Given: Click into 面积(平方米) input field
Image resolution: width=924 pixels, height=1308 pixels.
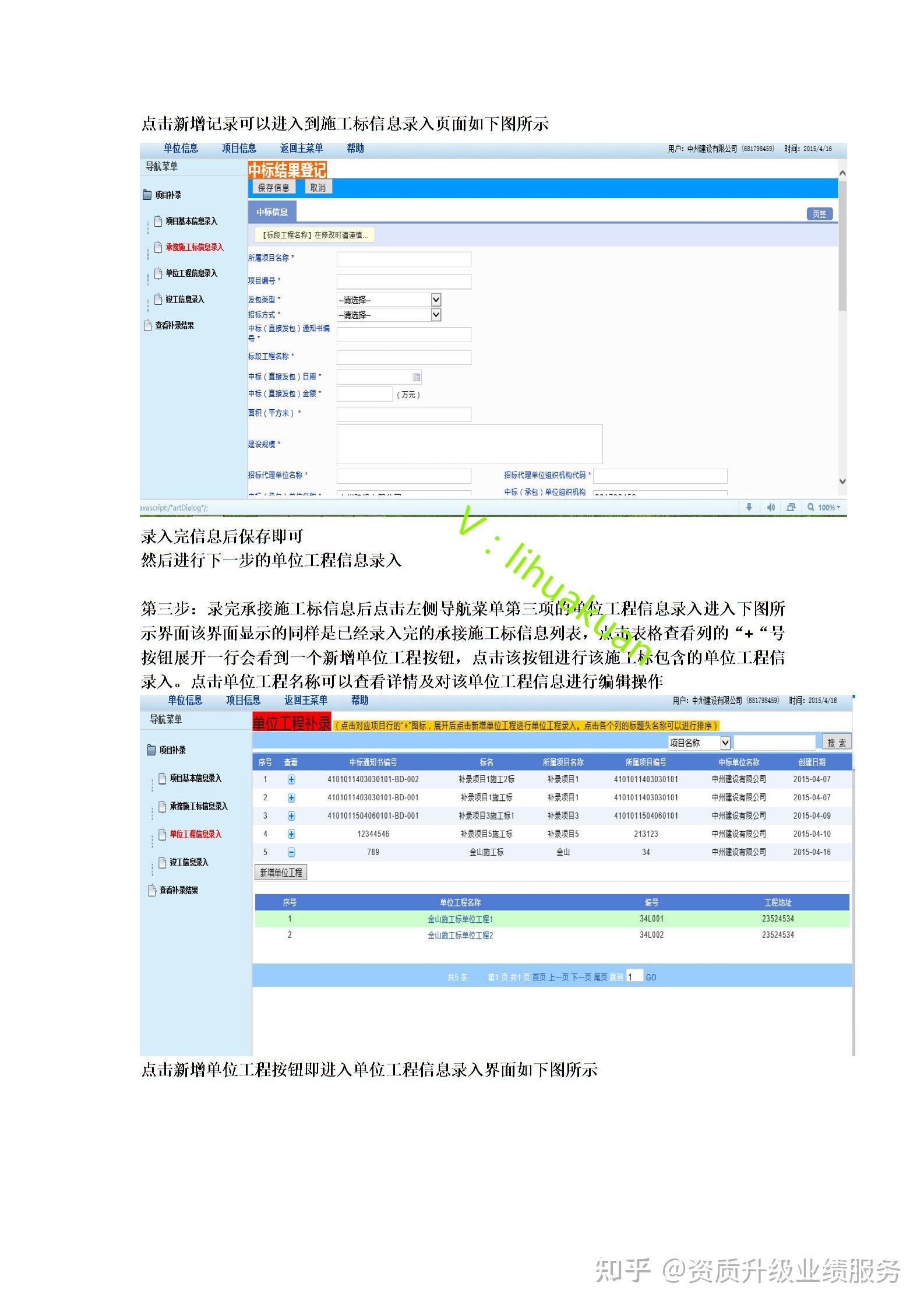Looking at the screenshot, I should click(x=404, y=414).
